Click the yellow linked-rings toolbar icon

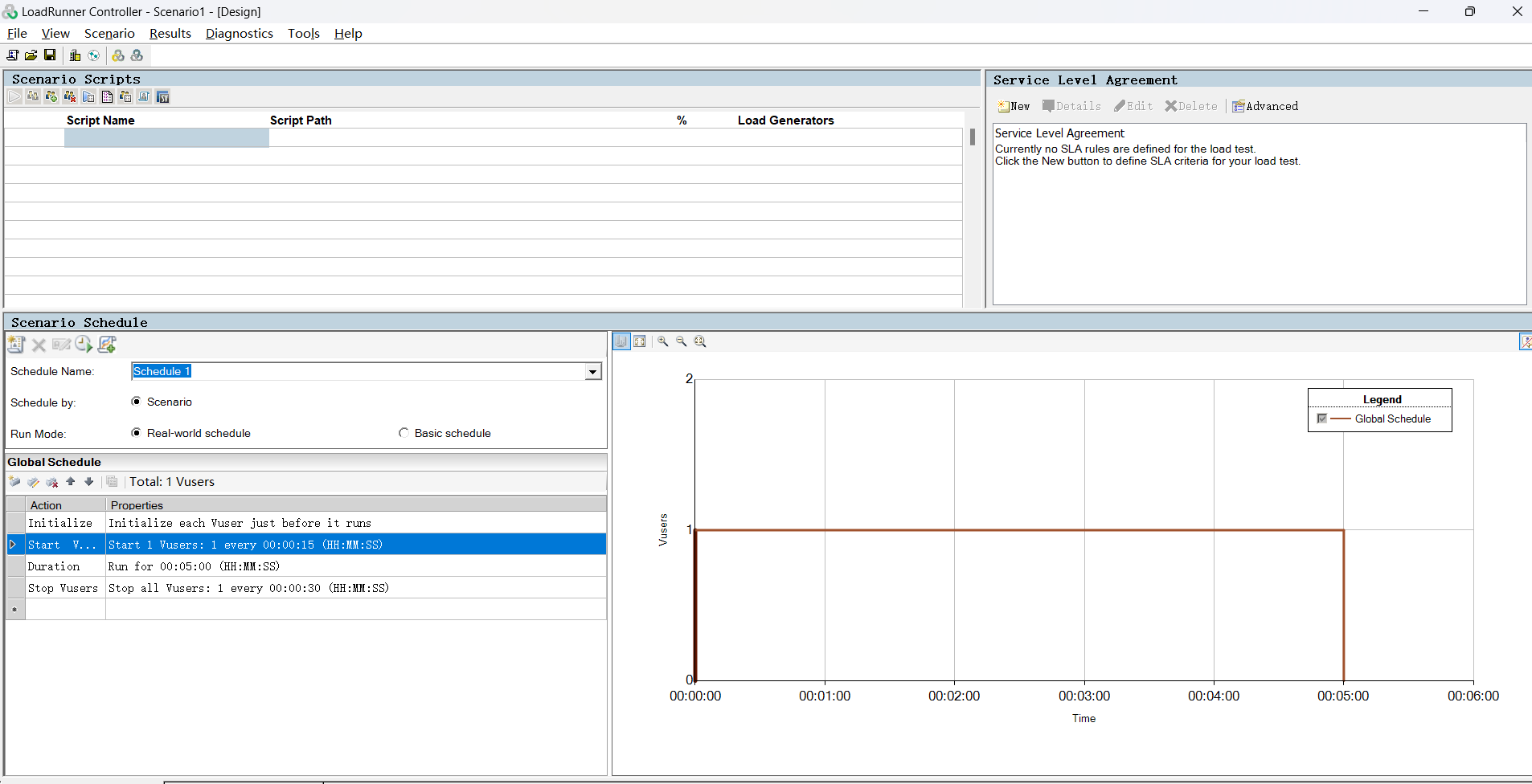(118, 55)
